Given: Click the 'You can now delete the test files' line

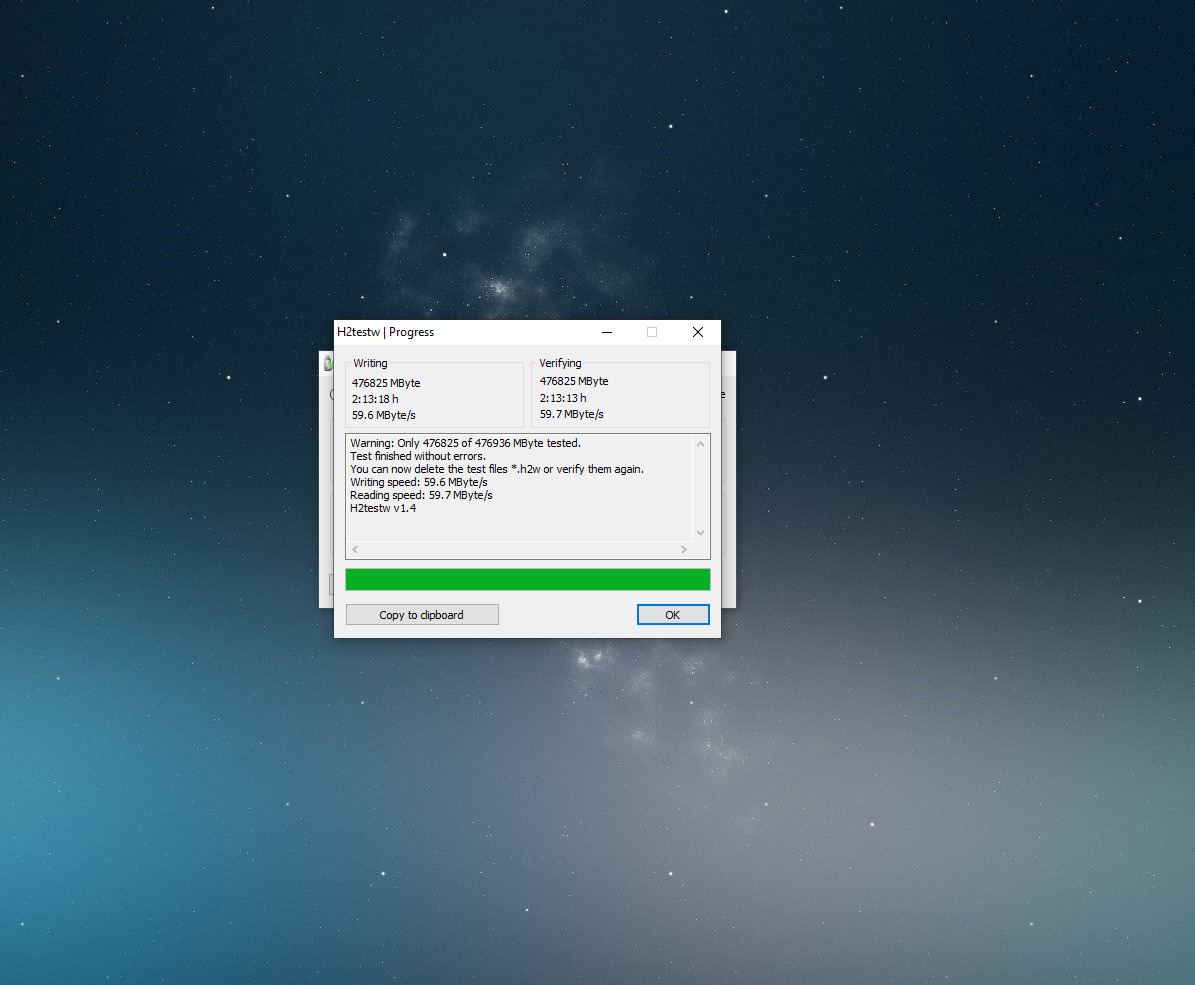Looking at the screenshot, I should pos(497,469).
